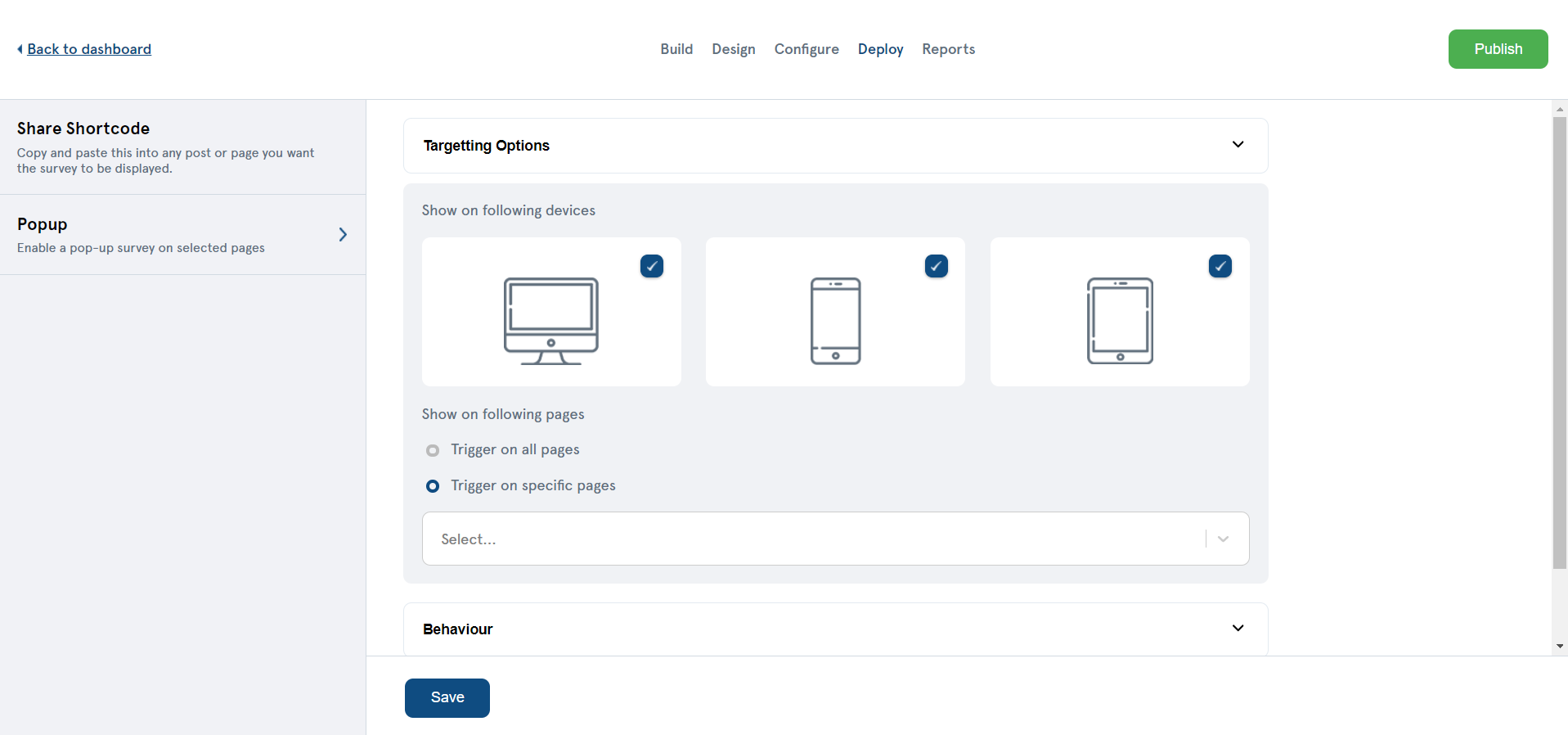Click the back arrow beside Back to dashboard
The width and height of the screenshot is (1568, 735).
tap(20, 49)
